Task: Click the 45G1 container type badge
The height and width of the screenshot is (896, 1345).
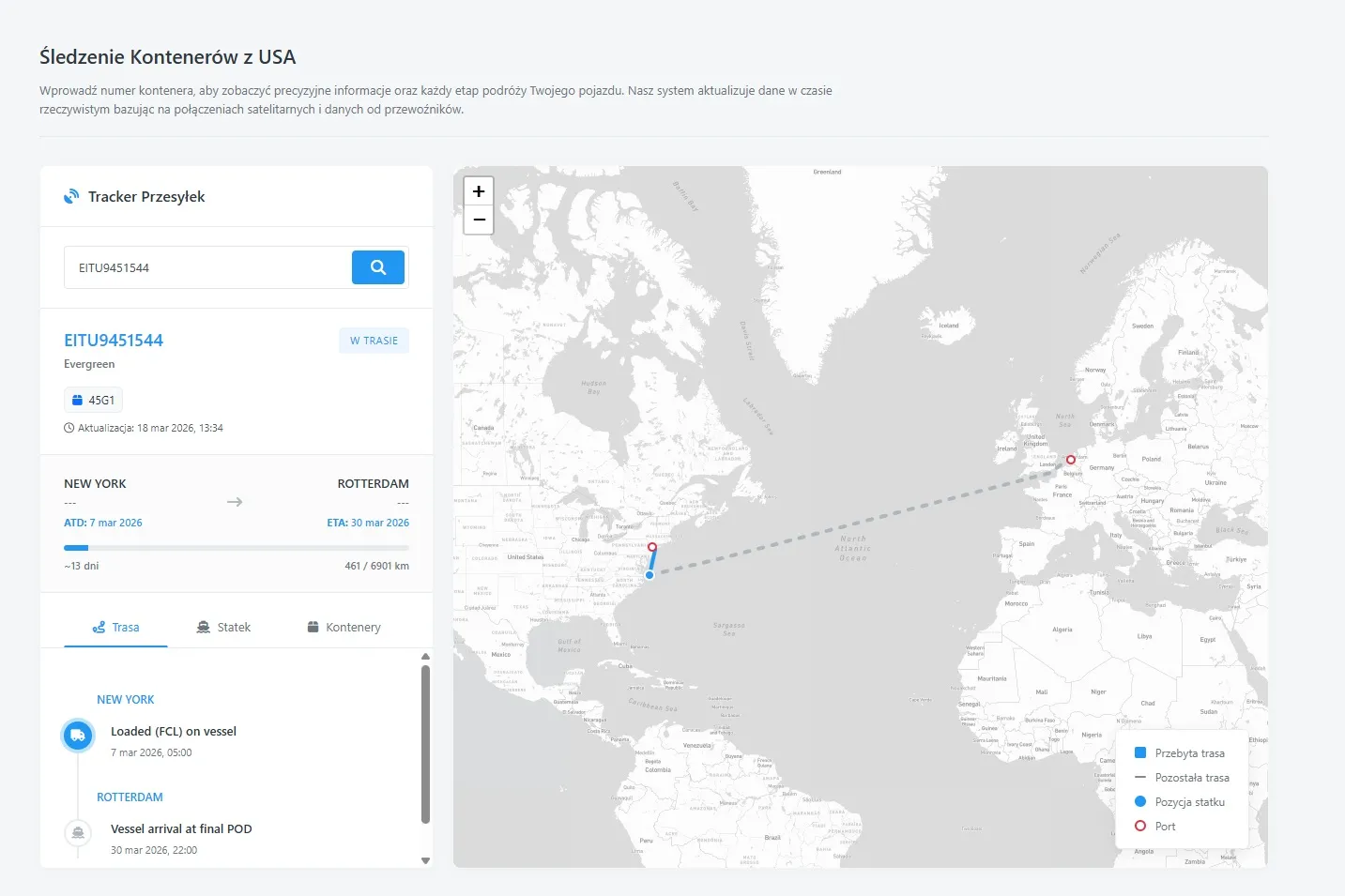Action: (x=93, y=400)
